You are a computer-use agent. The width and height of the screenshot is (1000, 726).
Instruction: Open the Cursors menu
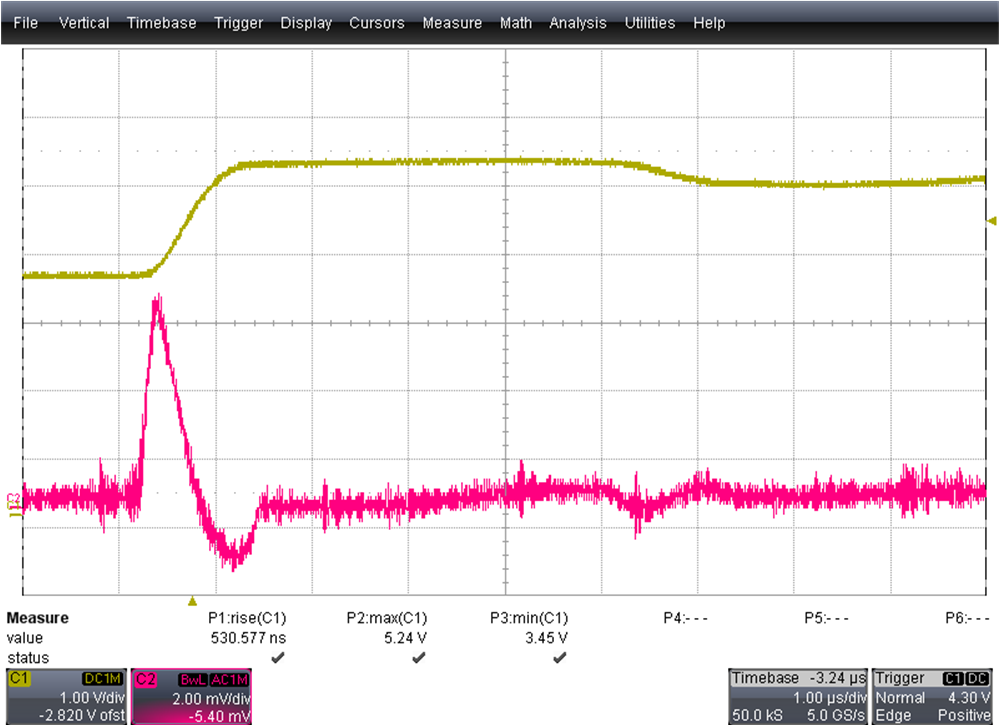pos(377,22)
